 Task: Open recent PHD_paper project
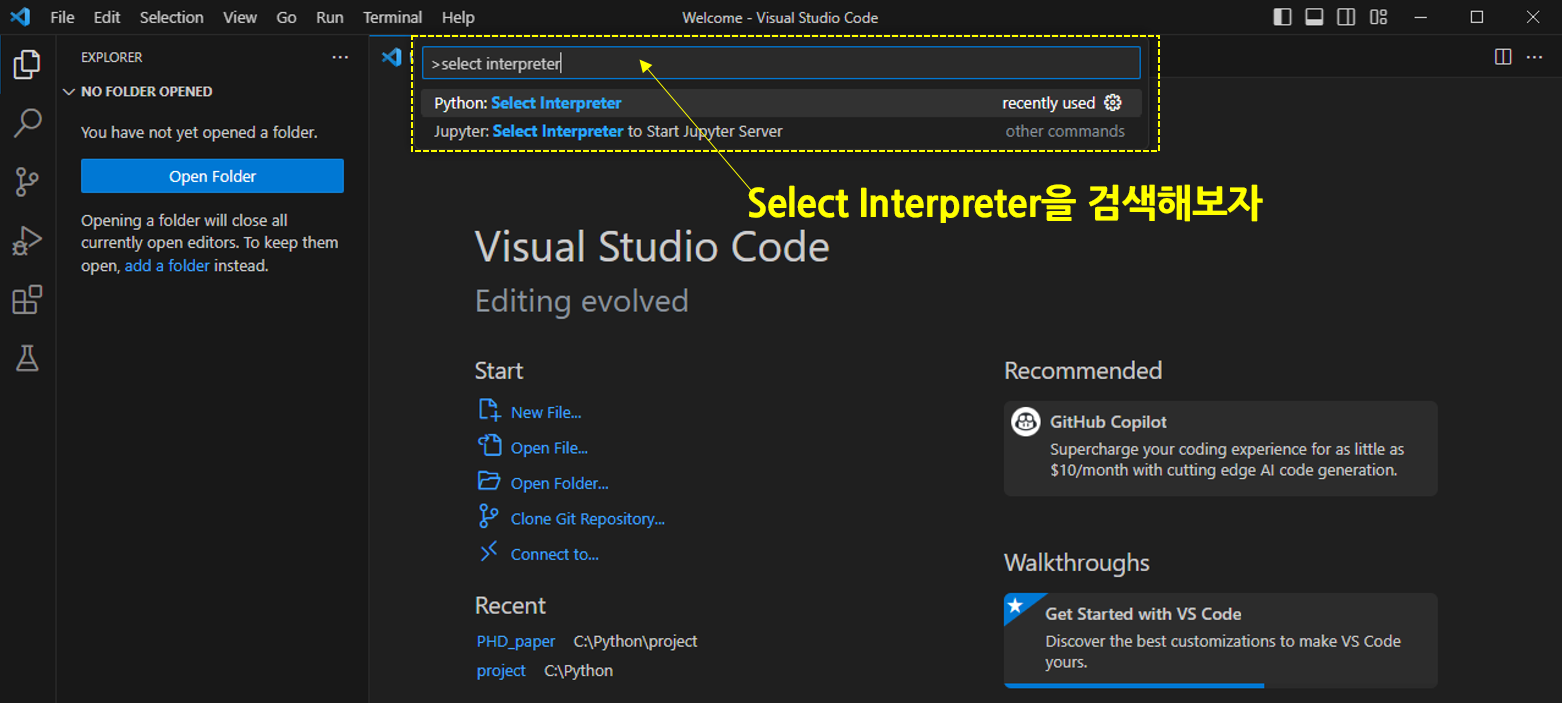(x=516, y=641)
